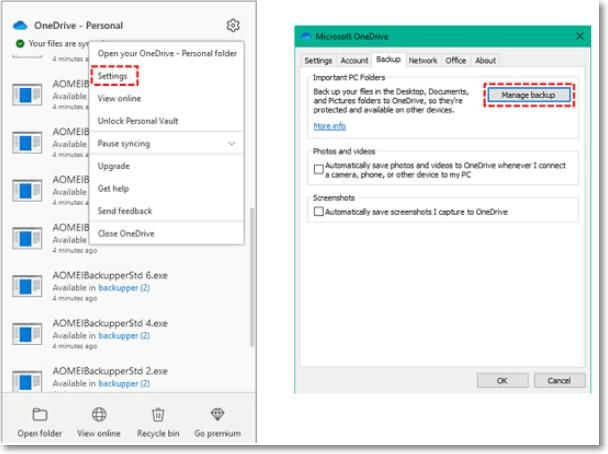Click the Manage backup button
The image size is (608, 454).
point(529,95)
